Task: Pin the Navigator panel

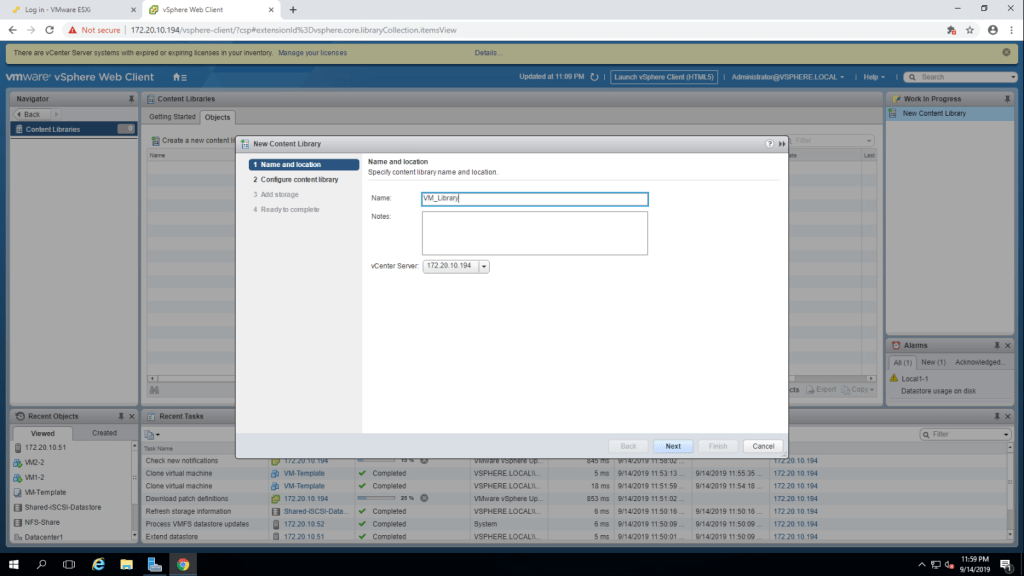Action: pyautogui.click(x=131, y=99)
